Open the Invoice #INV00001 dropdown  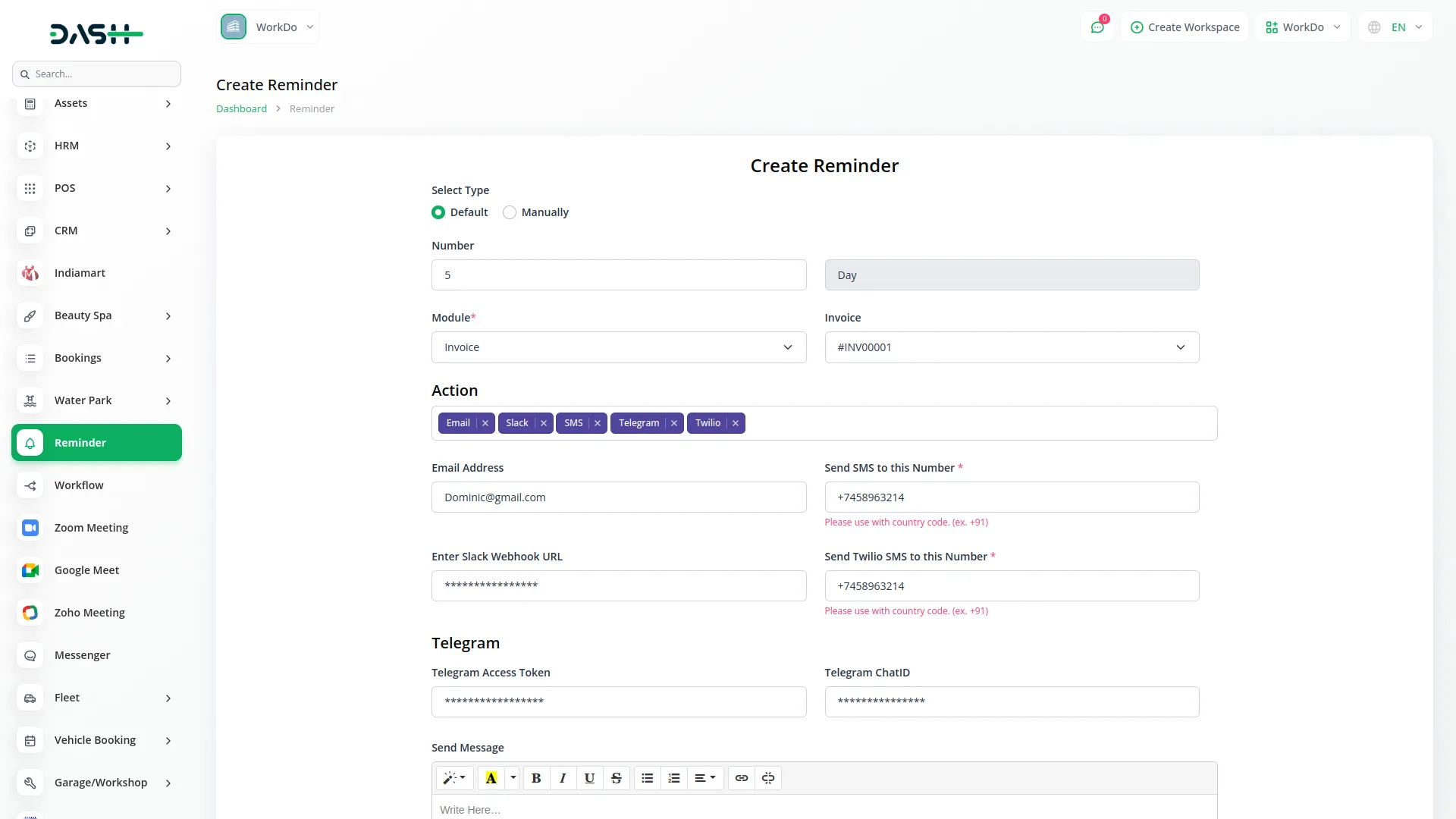(x=1011, y=347)
